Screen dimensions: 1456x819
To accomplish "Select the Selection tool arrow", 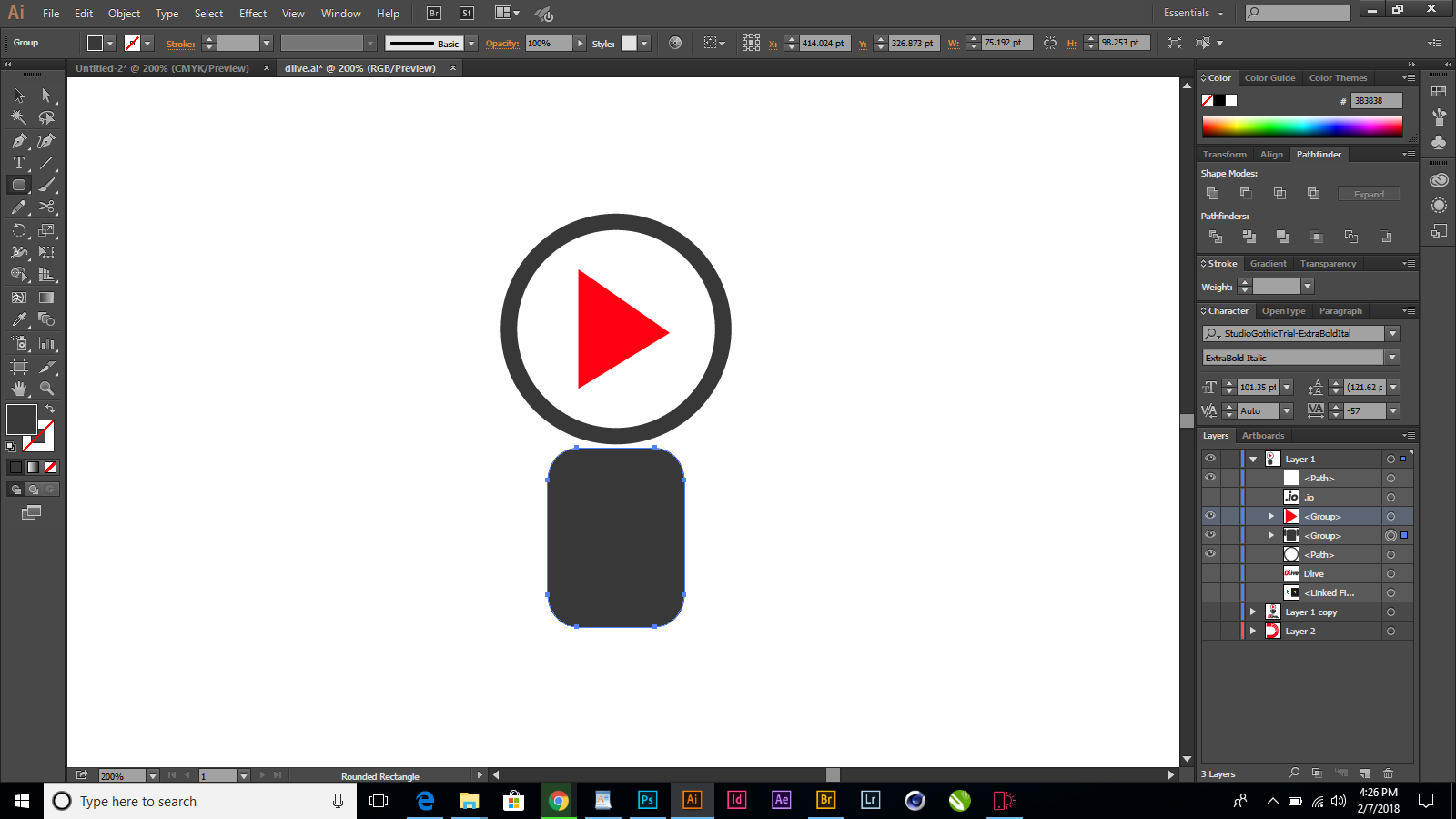I will [18, 94].
